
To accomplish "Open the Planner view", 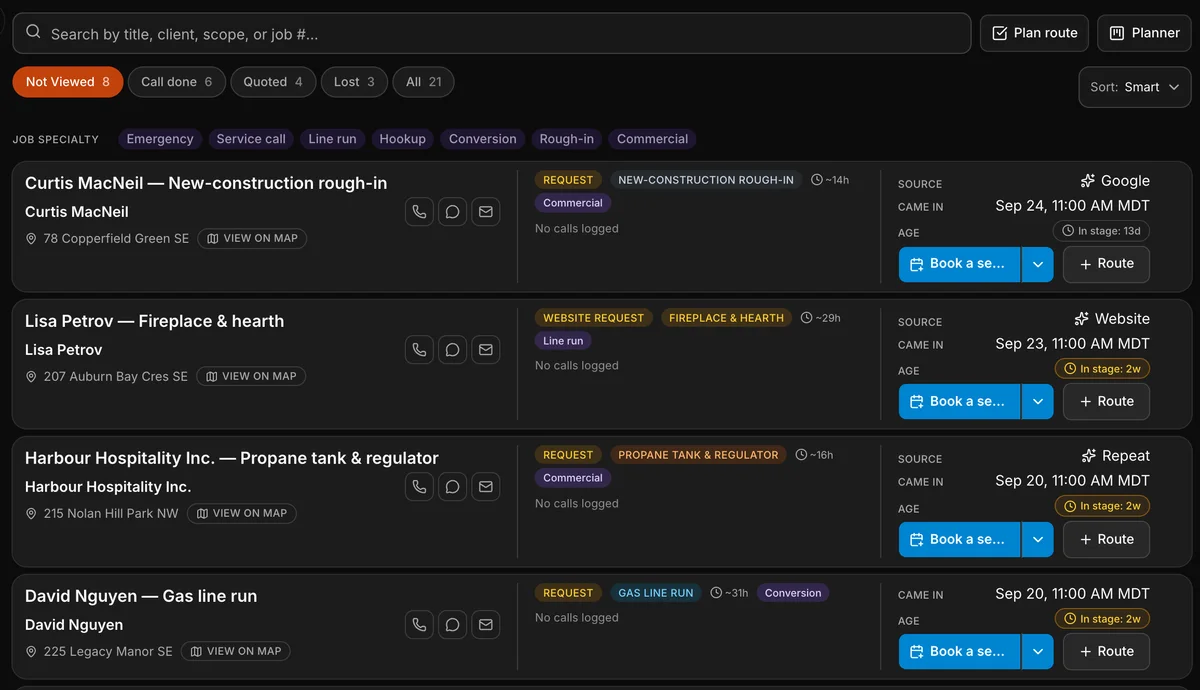I will click(1144, 33).
